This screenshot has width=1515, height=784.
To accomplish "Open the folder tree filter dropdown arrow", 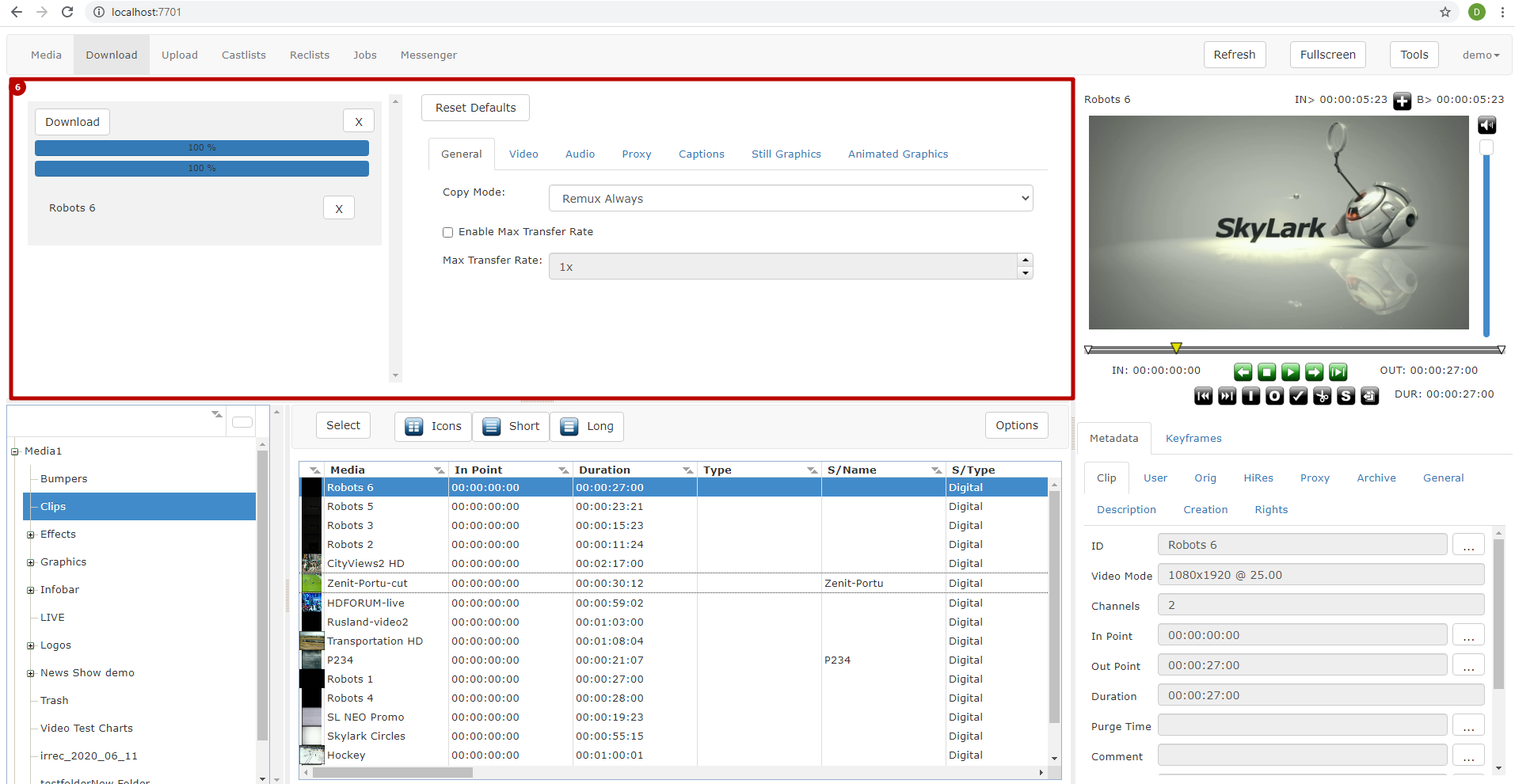I will tap(216, 414).
